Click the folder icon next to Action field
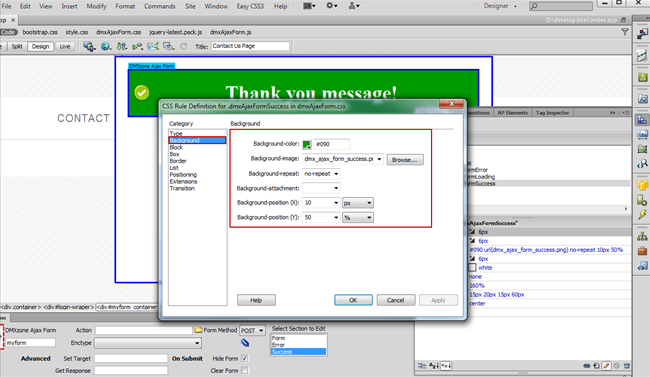The height and width of the screenshot is (377, 650). click(x=198, y=330)
